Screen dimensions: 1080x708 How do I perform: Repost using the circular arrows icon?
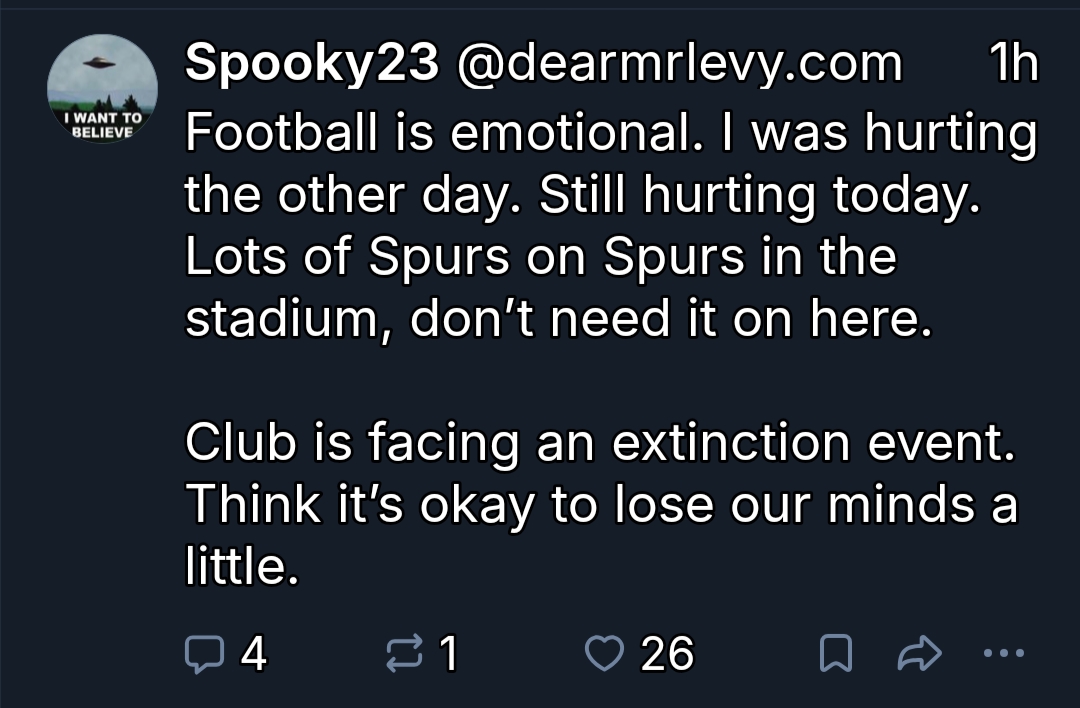pos(405,654)
